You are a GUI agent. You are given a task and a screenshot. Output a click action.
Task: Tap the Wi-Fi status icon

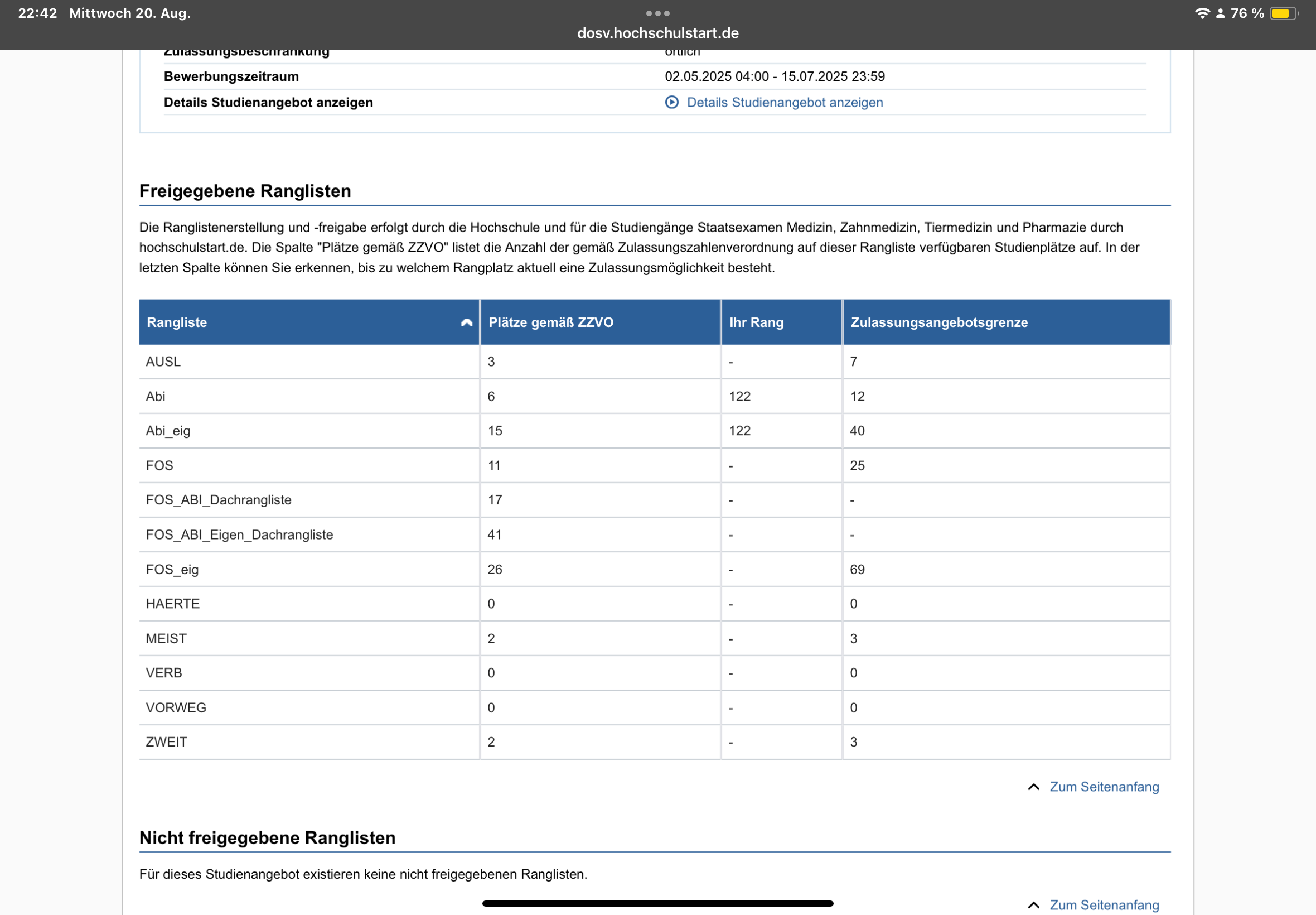[x=1202, y=13]
